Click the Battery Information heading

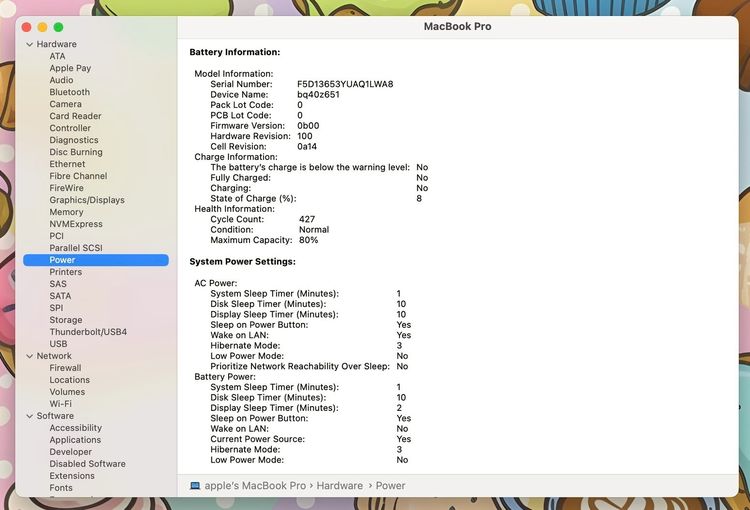(235, 52)
